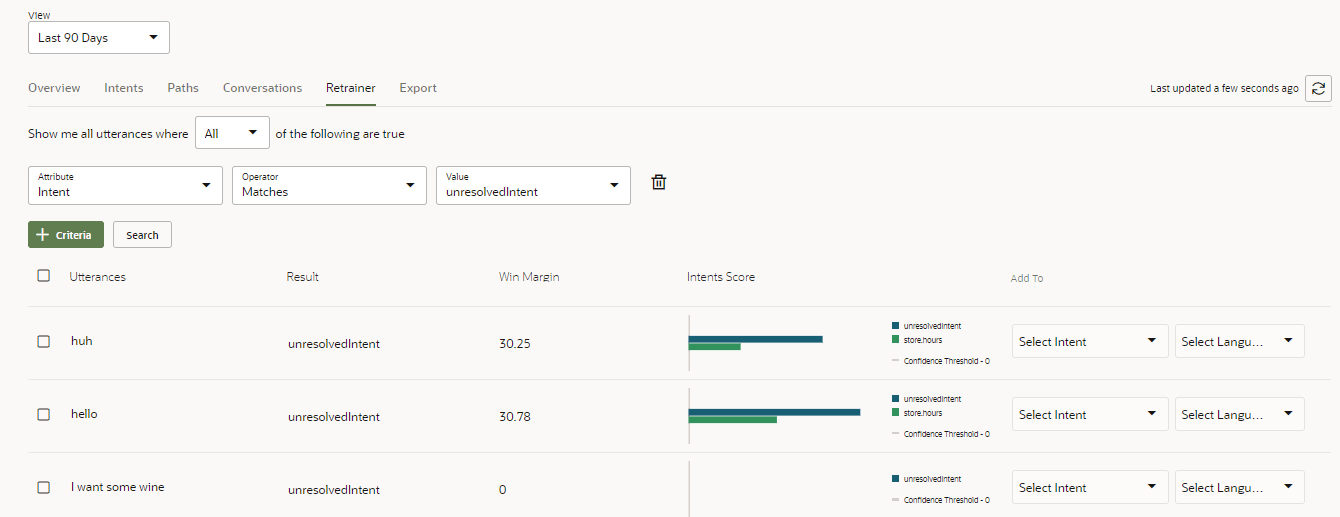
Task: Click the refresh icon beside Last updated
Action: point(1318,89)
